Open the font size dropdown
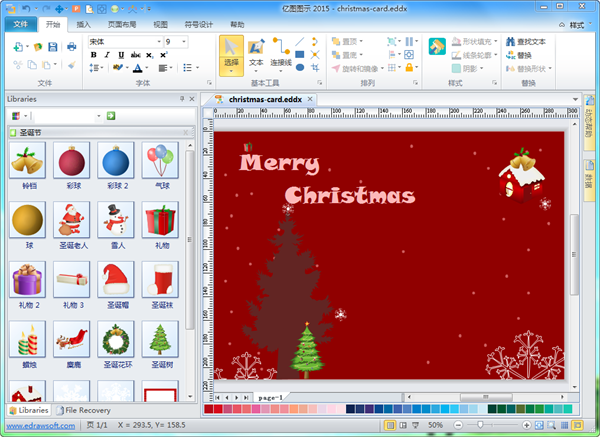This screenshot has width=600, height=437. coord(184,41)
